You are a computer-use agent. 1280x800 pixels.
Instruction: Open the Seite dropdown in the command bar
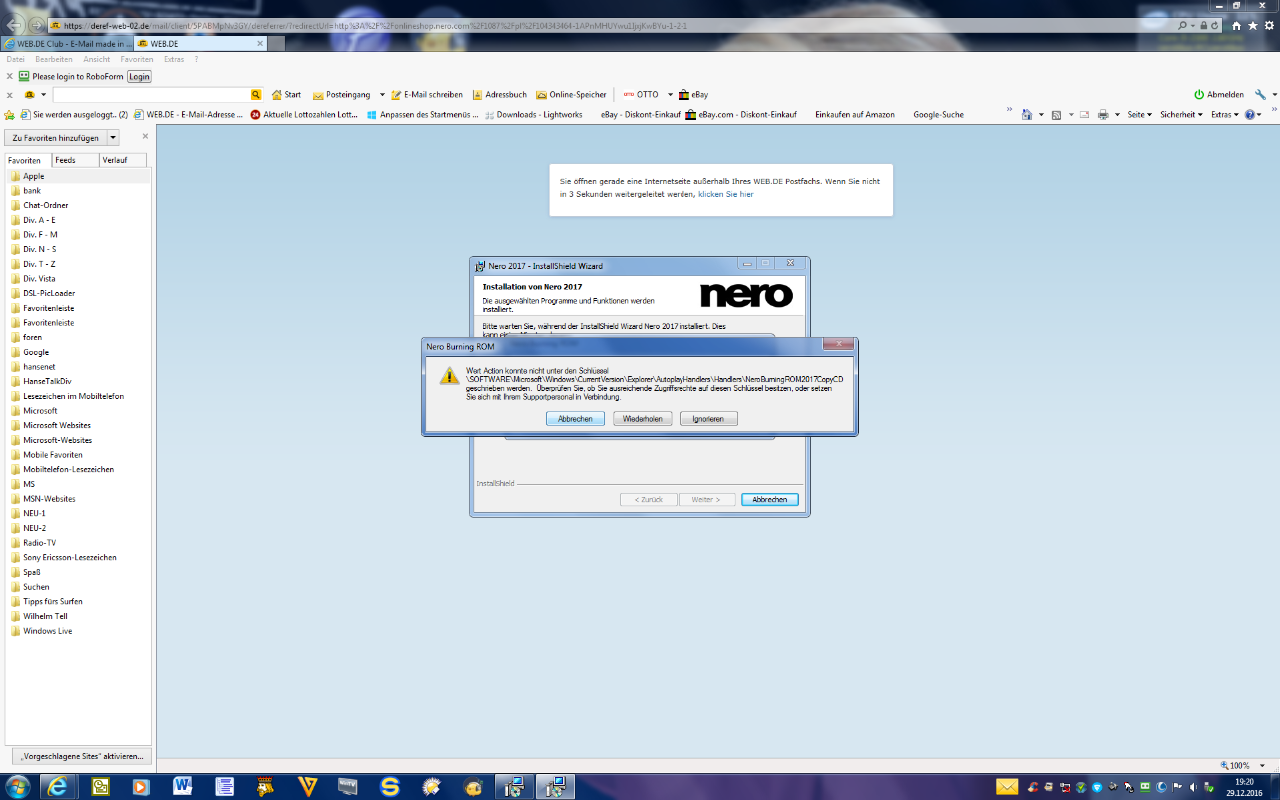(x=1140, y=114)
